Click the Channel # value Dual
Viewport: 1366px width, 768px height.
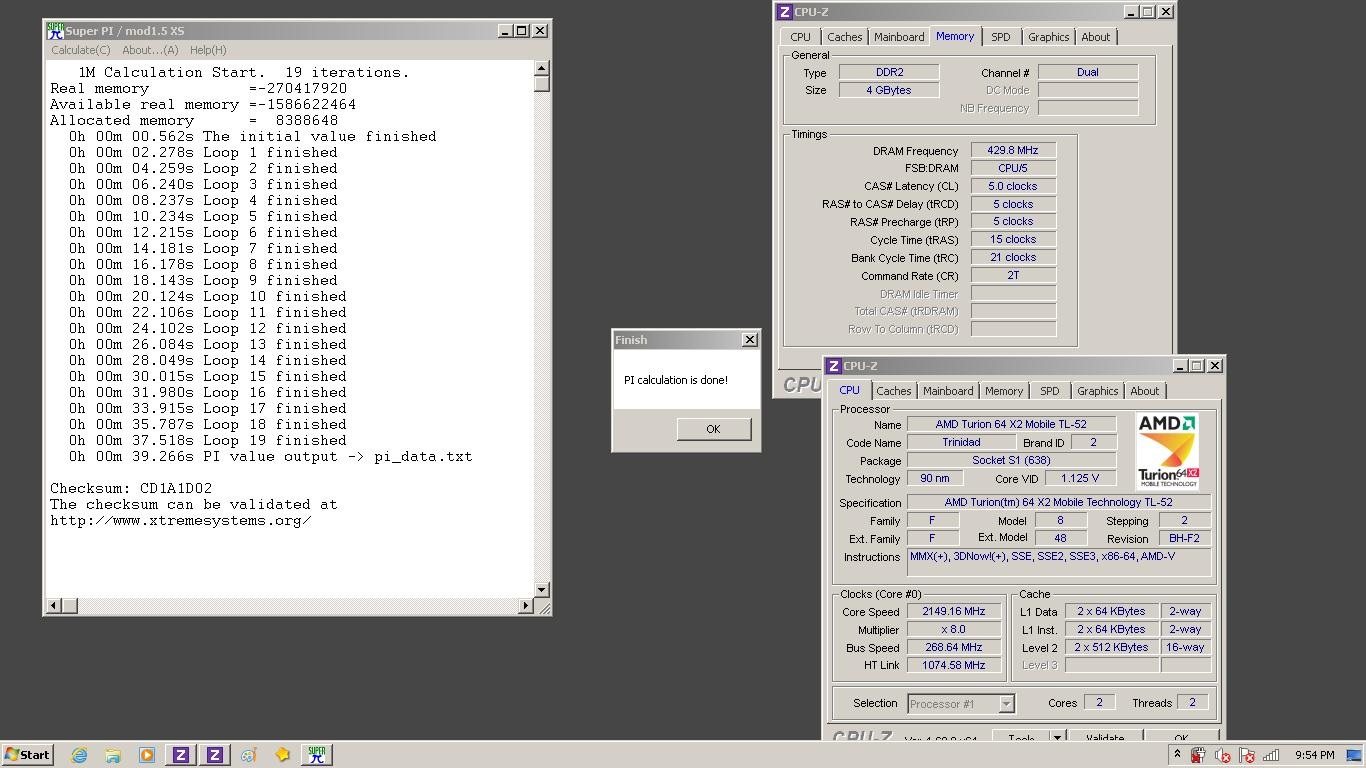pyautogui.click(x=1088, y=72)
